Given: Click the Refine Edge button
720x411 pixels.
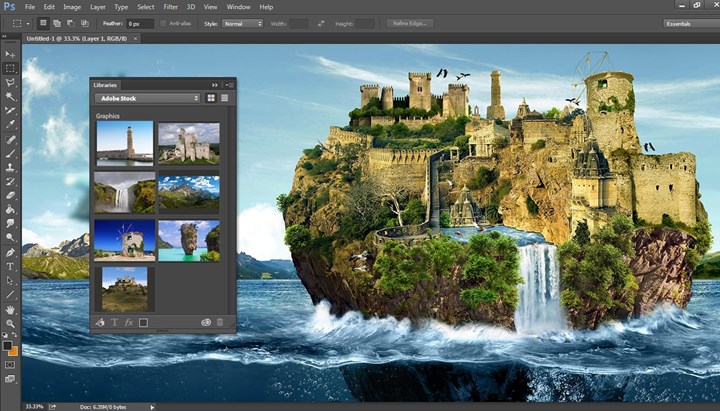Looking at the screenshot, I should click(x=411, y=22).
